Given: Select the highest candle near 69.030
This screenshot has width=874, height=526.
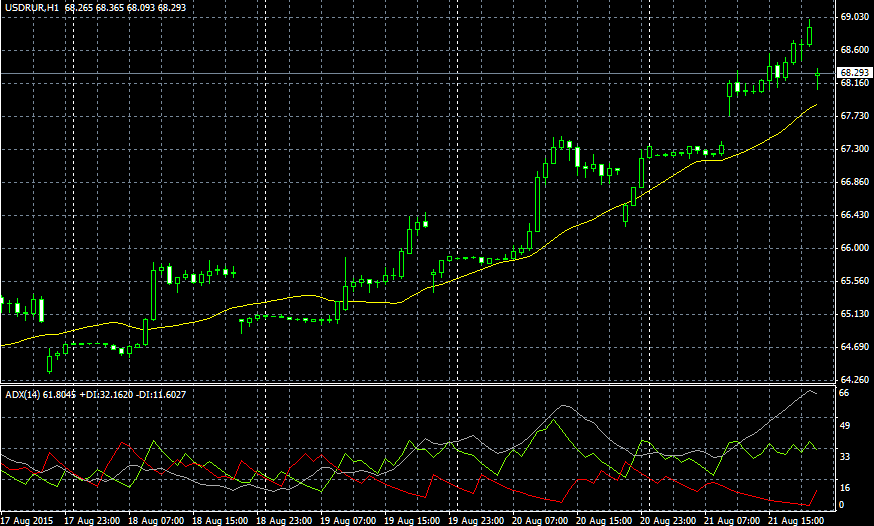Looking at the screenshot, I should (809, 35).
